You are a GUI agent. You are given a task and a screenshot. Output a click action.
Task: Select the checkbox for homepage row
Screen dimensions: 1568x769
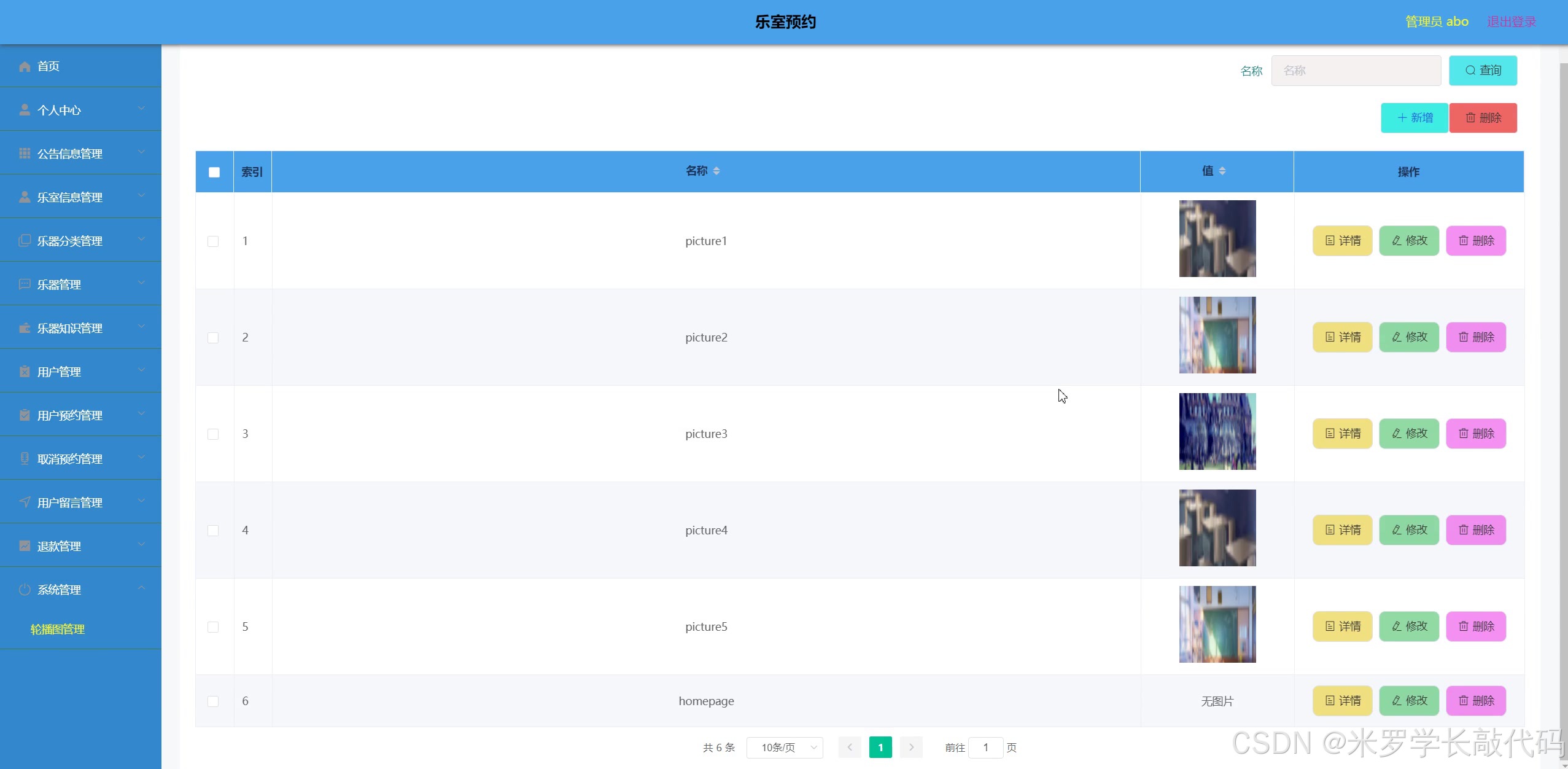coord(213,701)
